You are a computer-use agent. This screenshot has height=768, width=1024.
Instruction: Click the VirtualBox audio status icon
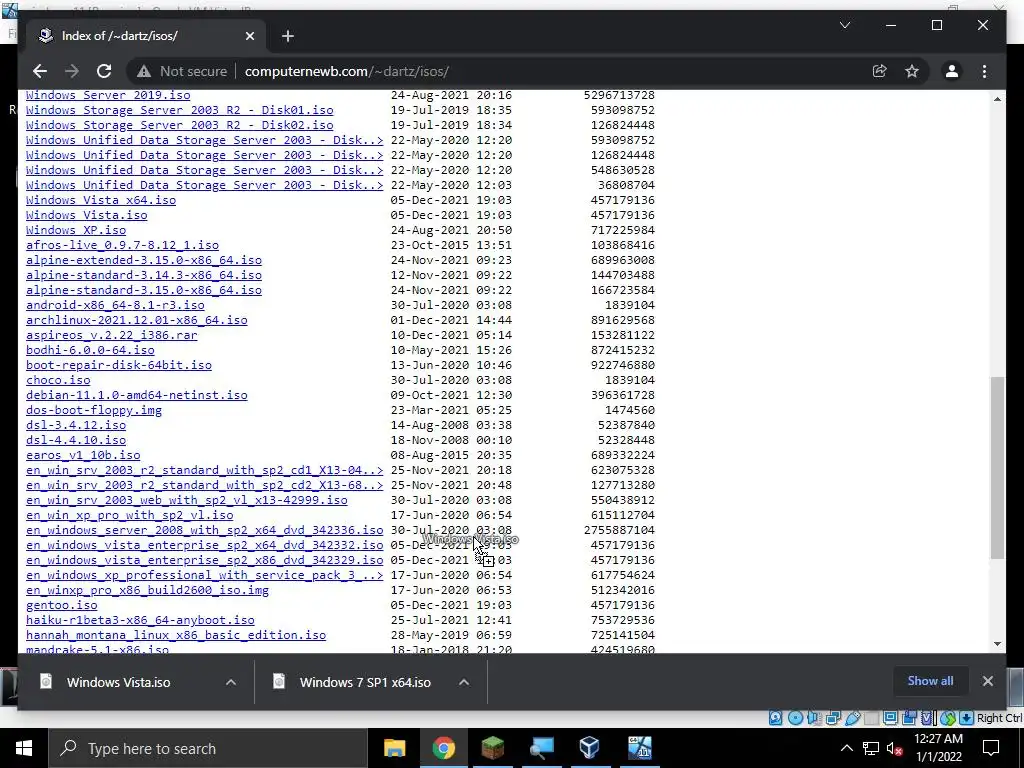click(x=814, y=718)
